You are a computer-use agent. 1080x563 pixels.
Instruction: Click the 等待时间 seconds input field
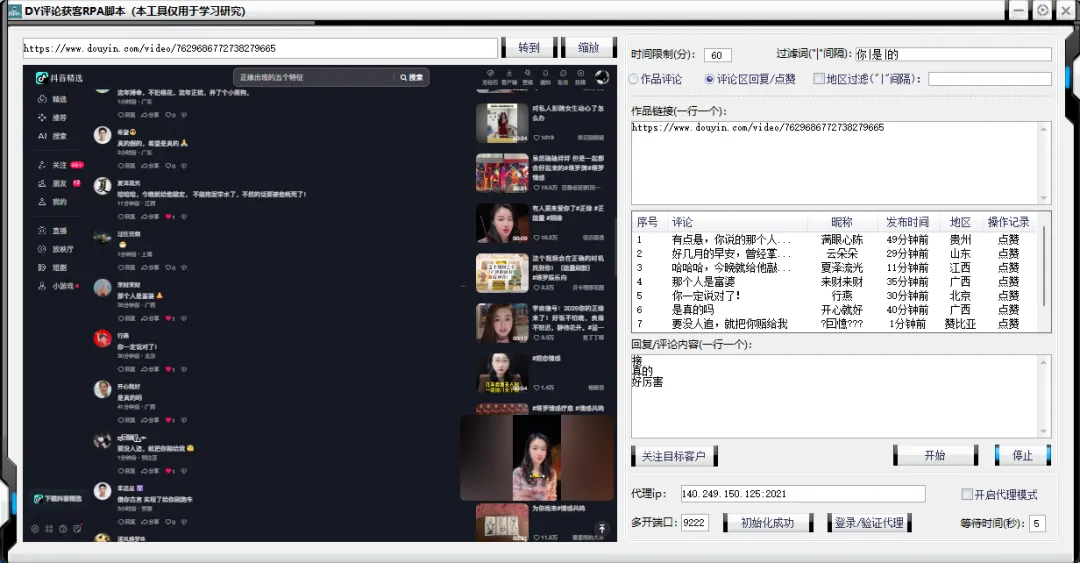coord(1038,524)
